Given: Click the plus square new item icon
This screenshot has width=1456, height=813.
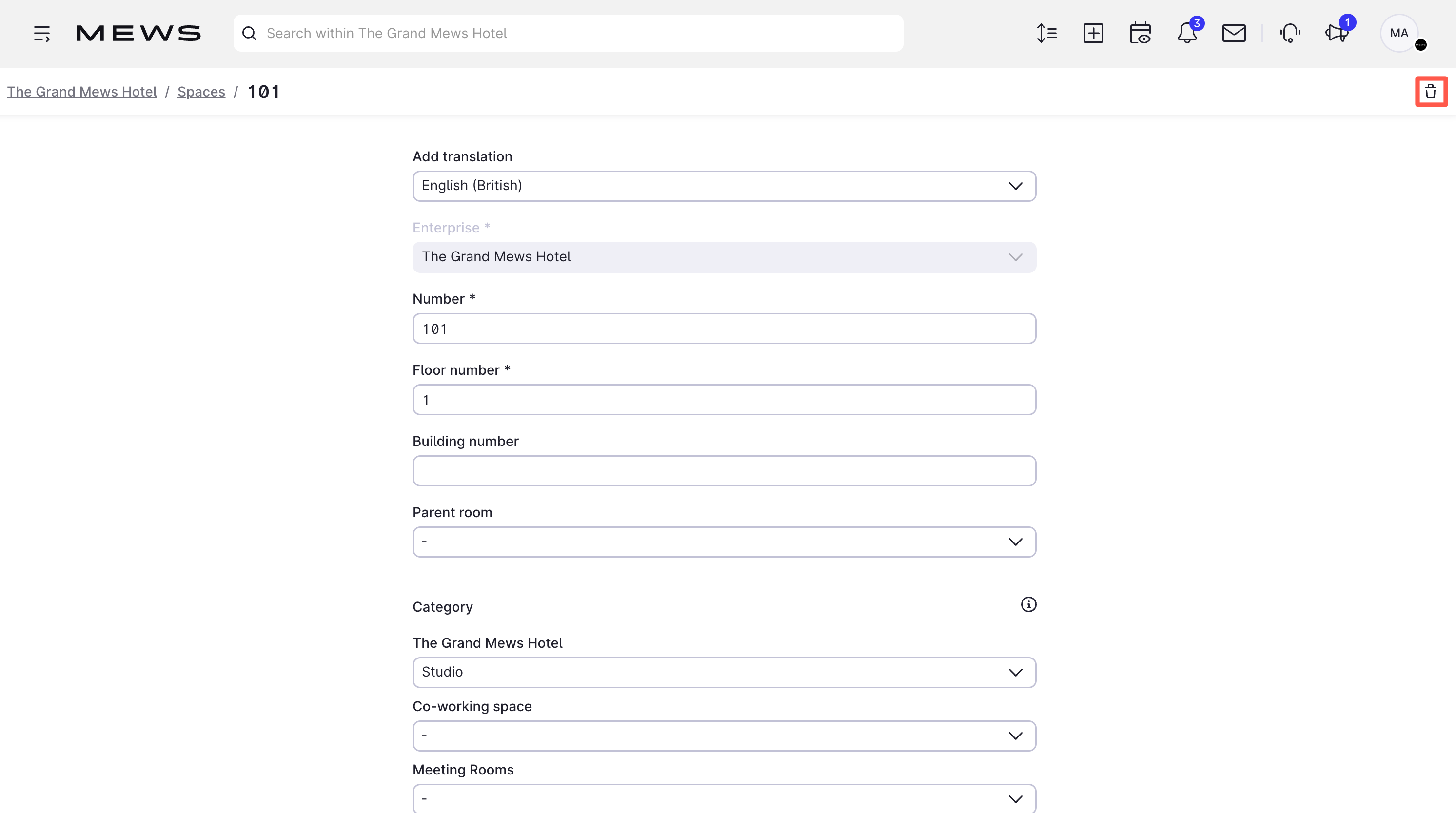Looking at the screenshot, I should pyautogui.click(x=1094, y=33).
